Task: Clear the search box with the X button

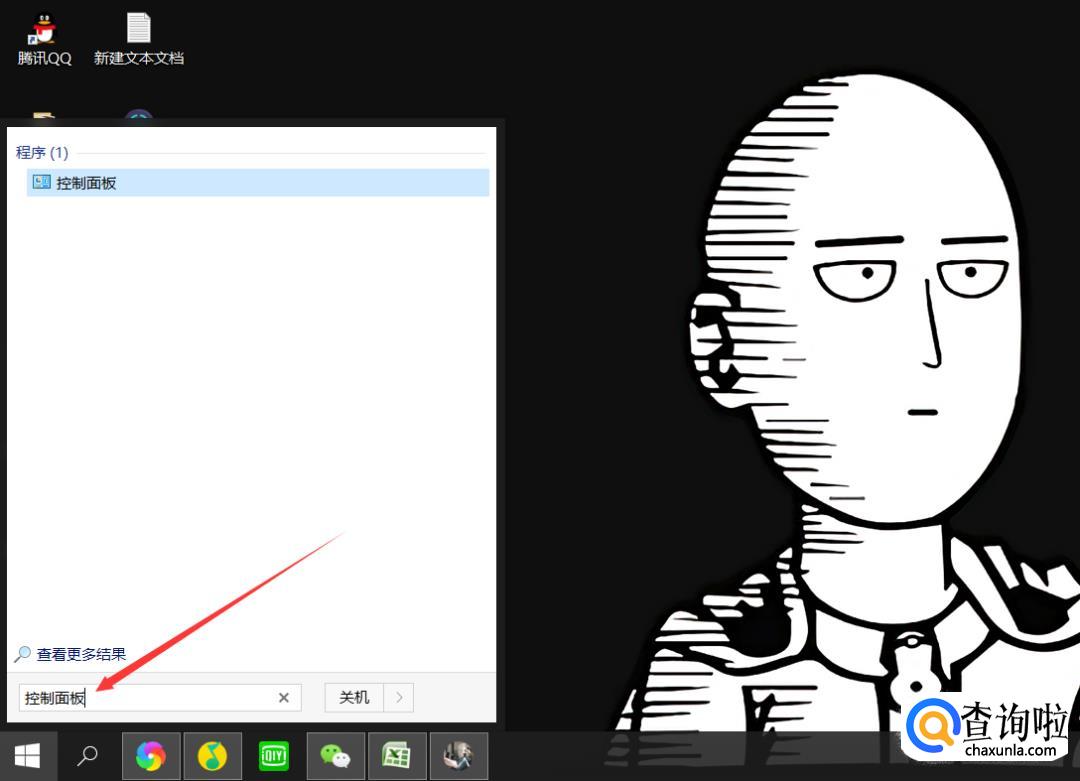Action: (283, 698)
